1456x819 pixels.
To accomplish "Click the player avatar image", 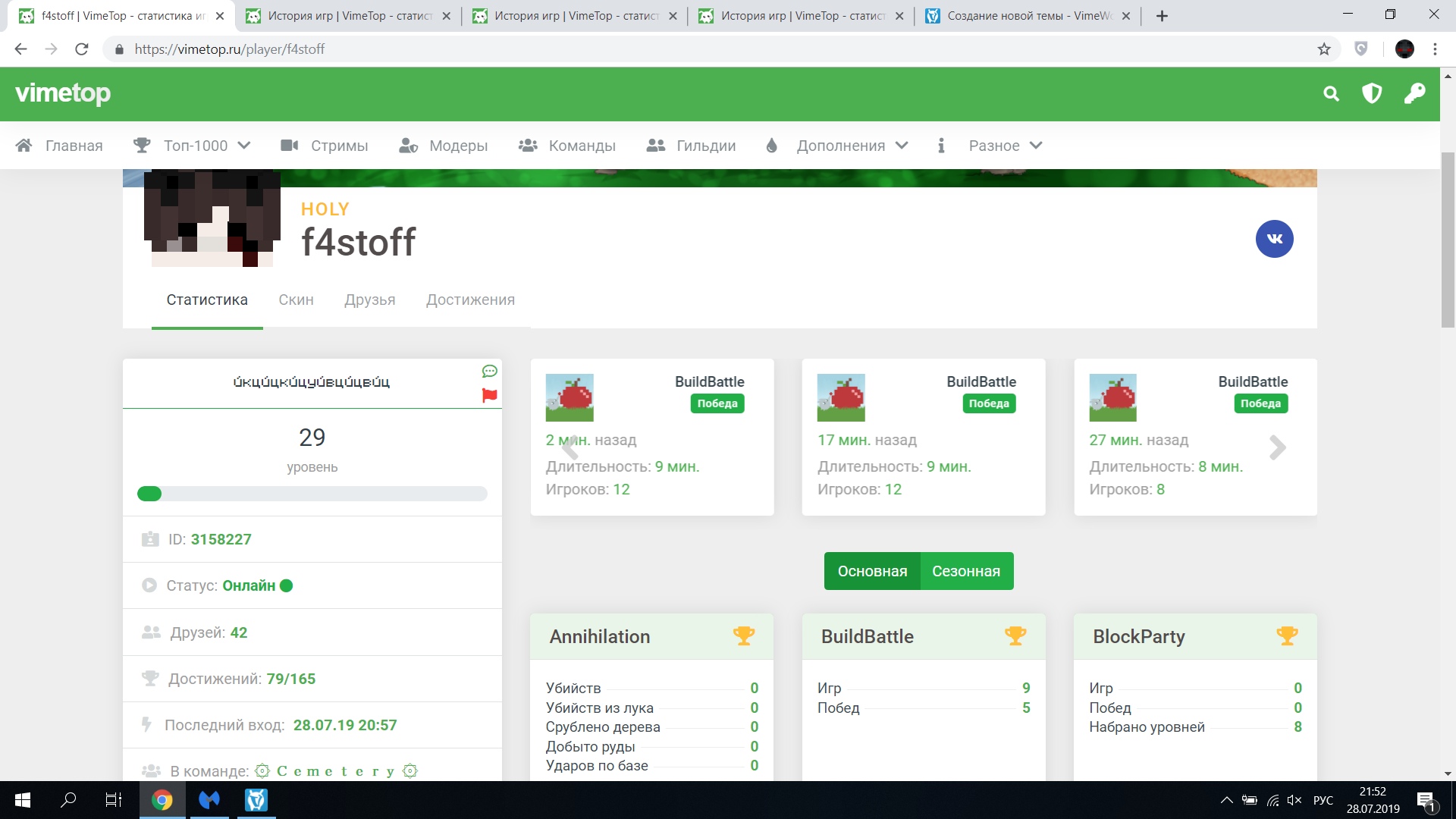I will click(212, 218).
